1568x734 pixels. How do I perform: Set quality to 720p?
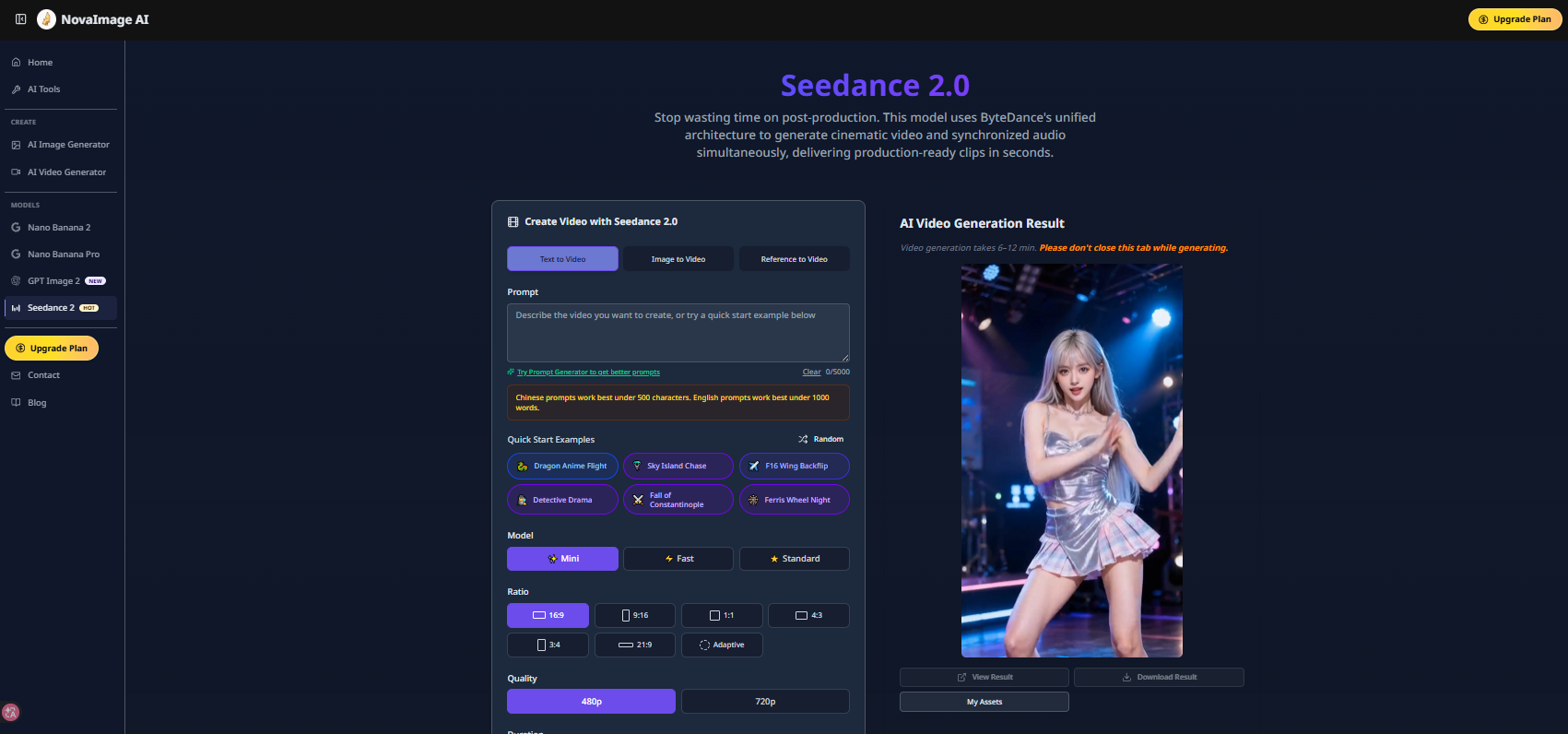click(765, 702)
